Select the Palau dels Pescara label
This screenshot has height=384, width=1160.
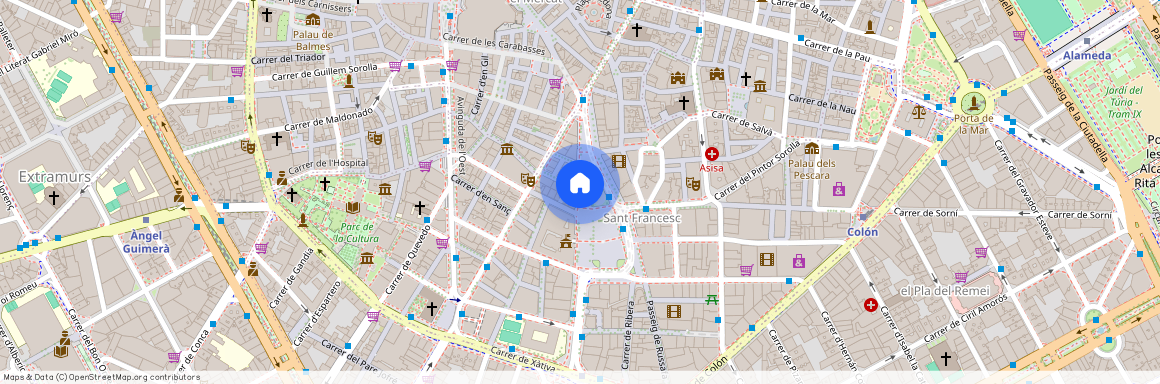pyautogui.click(x=812, y=169)
